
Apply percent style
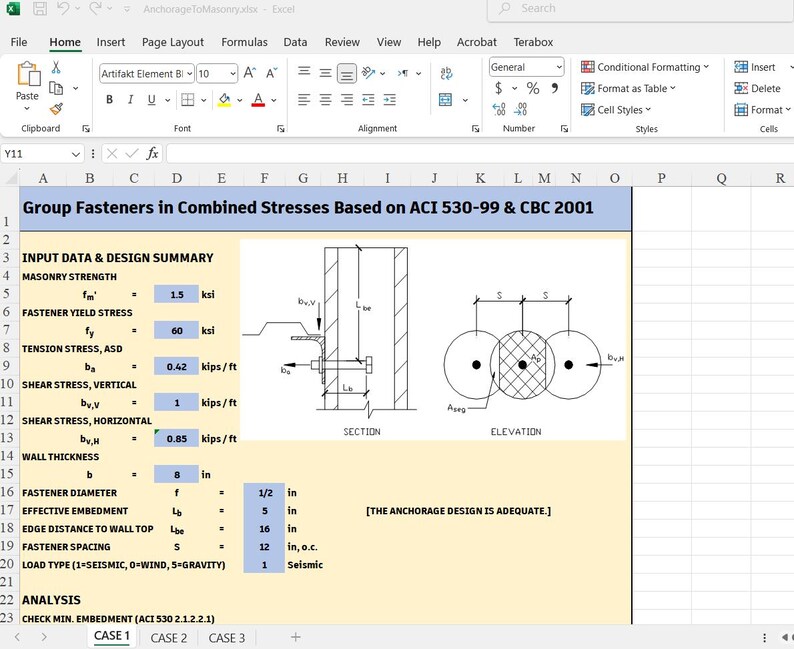(533, 89)
